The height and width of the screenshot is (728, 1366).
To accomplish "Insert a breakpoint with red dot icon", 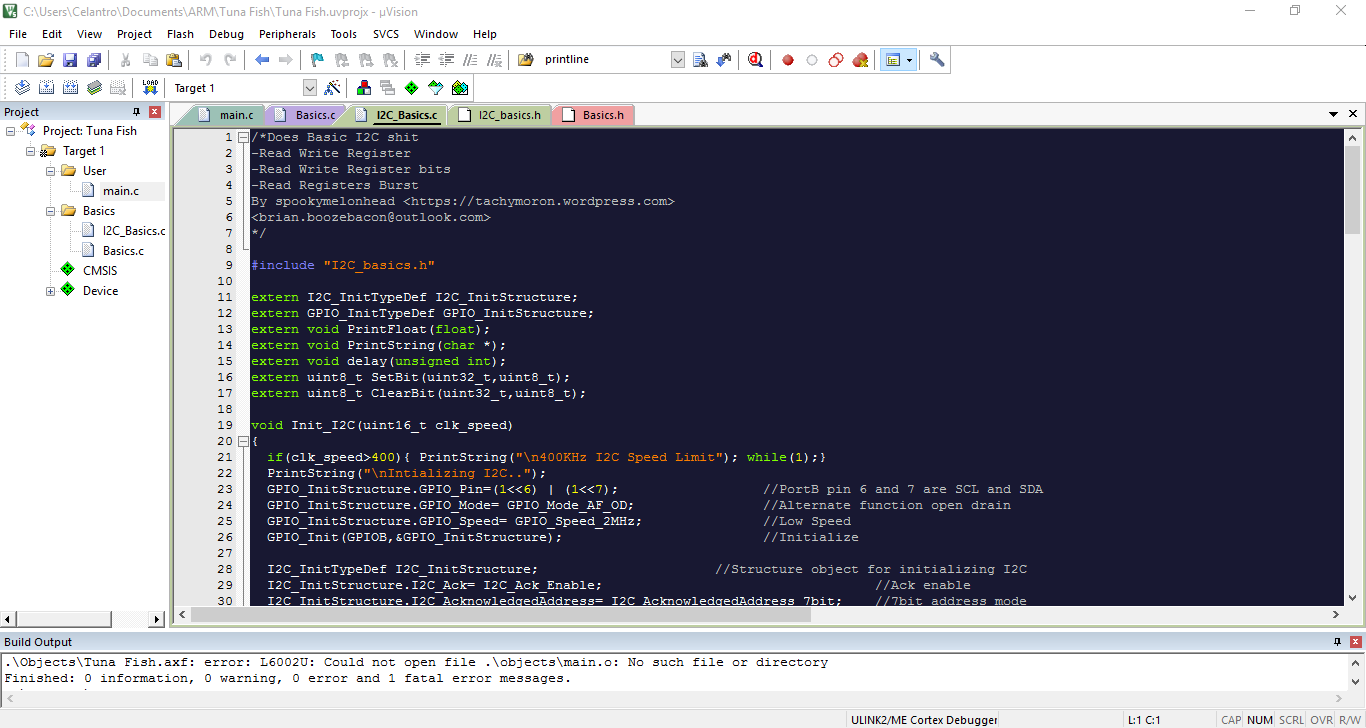I will point(788,60).
